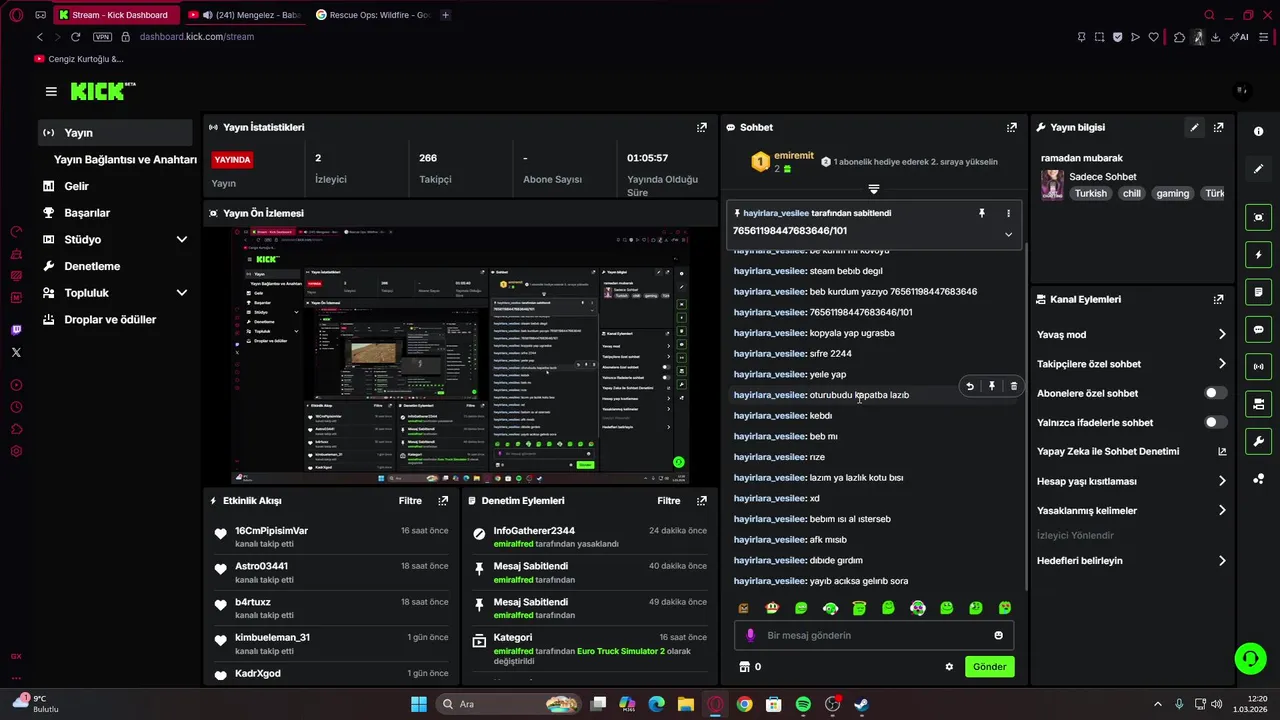Image resolution: width=1280 pixels, height=720 pixels.
Task: Insert the first emote in emote row
Action: coord(743,608)
